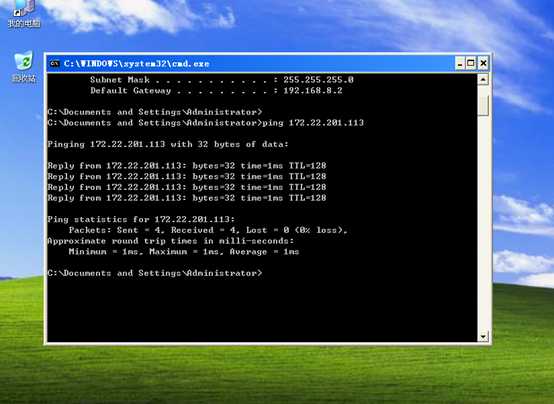Click the Subnet Mask 255.255.255.0 line
Screen dimensions: 554x404
222,80
